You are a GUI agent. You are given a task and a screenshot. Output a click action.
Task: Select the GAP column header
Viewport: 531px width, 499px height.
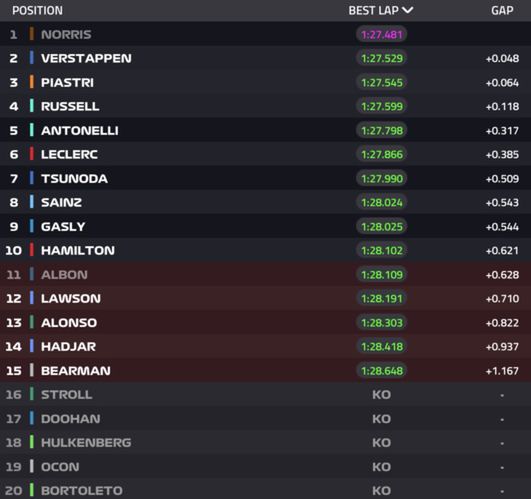pyautogui.click(x=502, y=10)
